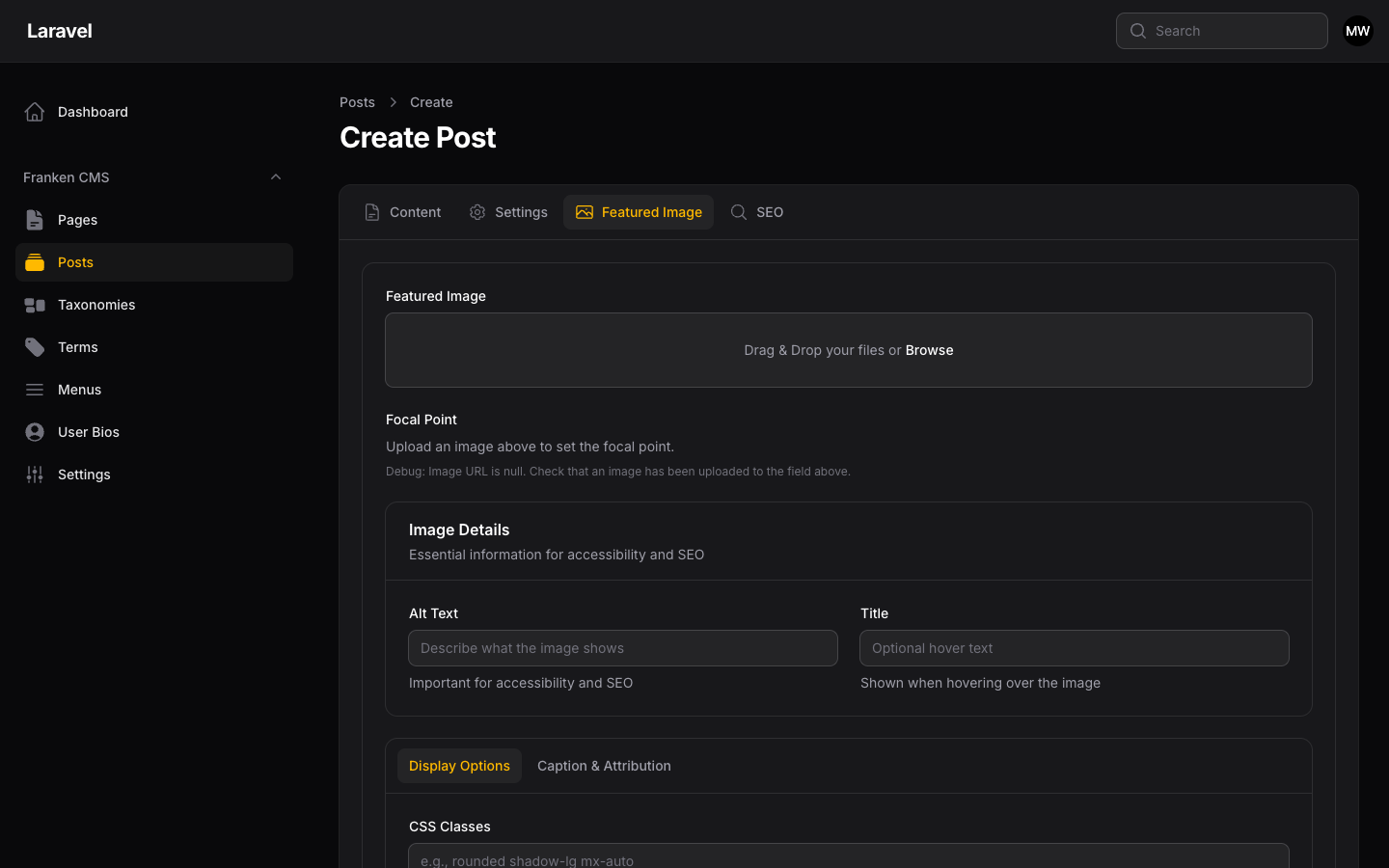Select the Pages document icon in sidebar
Viewport: 1389px width, 868px height.
click(35, 219)
